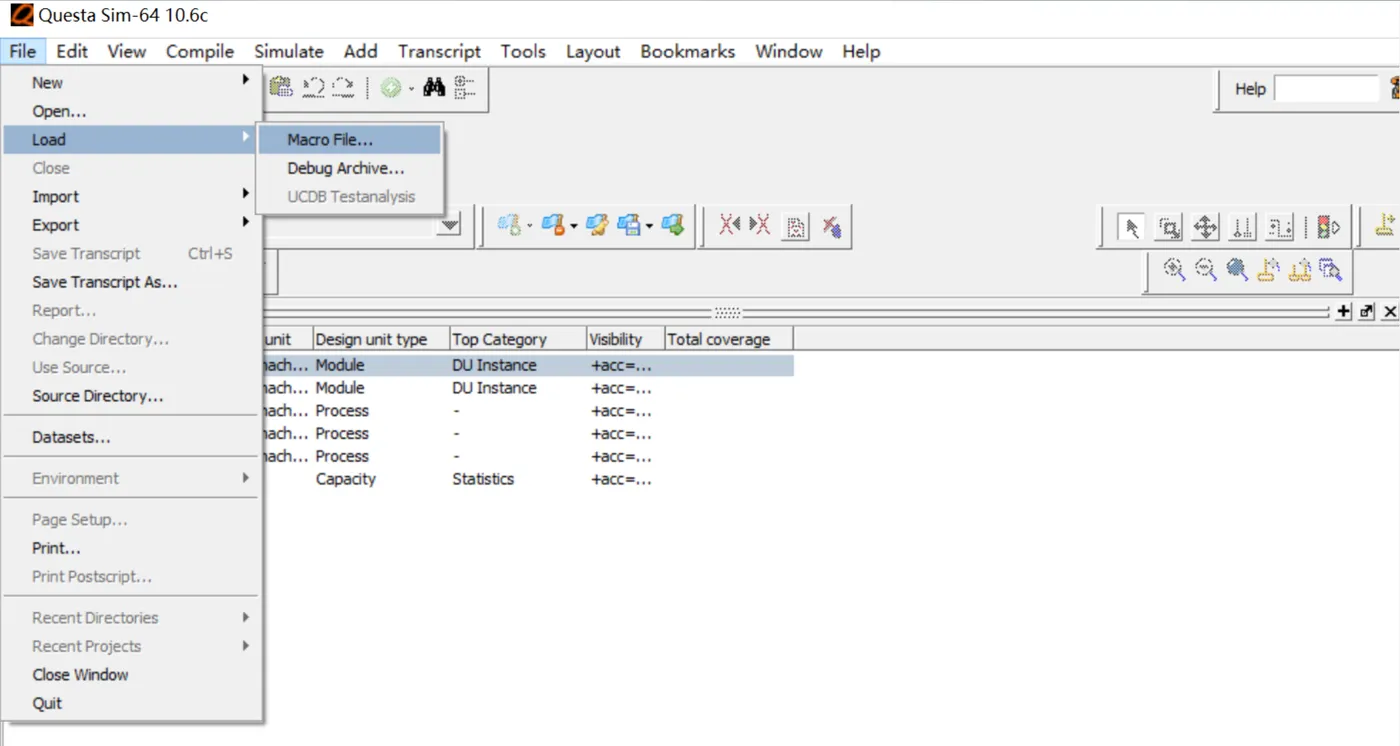Image resolution: width=1400 pixels, height=746 pixels.
Task: Click the dotted path edit-mode icon
Action: click(x=1279, y=228)
